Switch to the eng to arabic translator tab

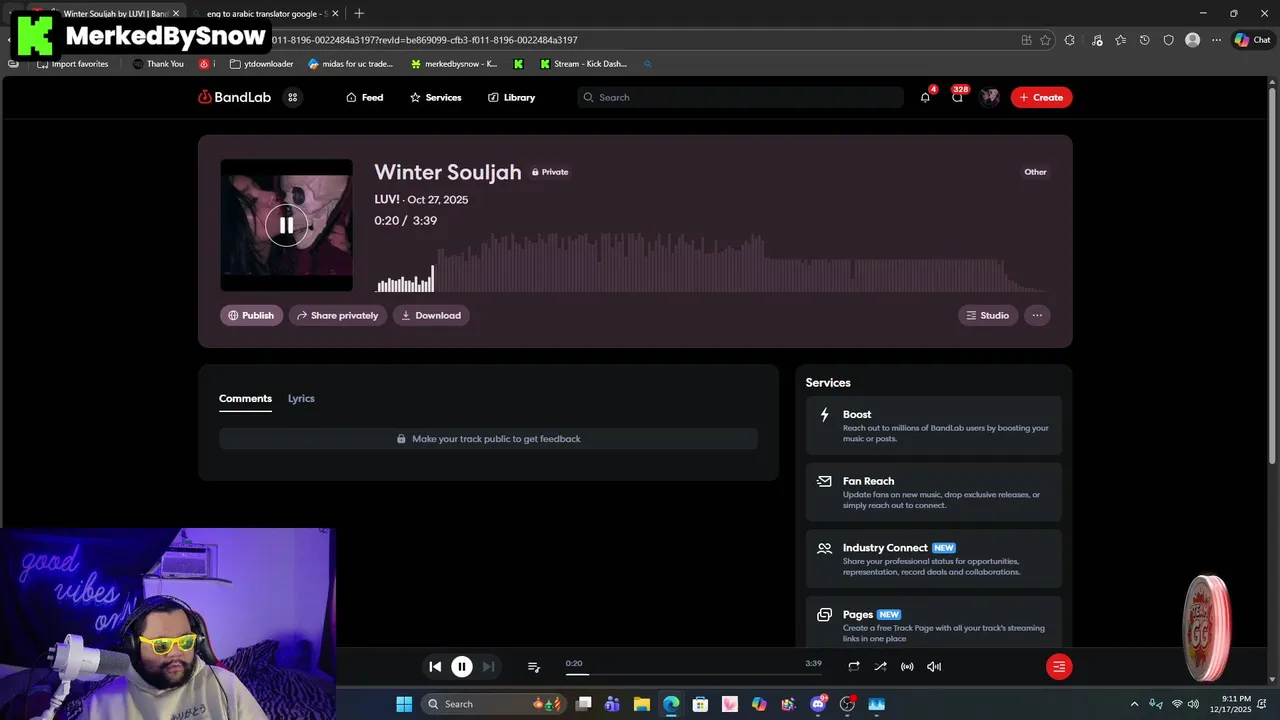pos(265,14)
